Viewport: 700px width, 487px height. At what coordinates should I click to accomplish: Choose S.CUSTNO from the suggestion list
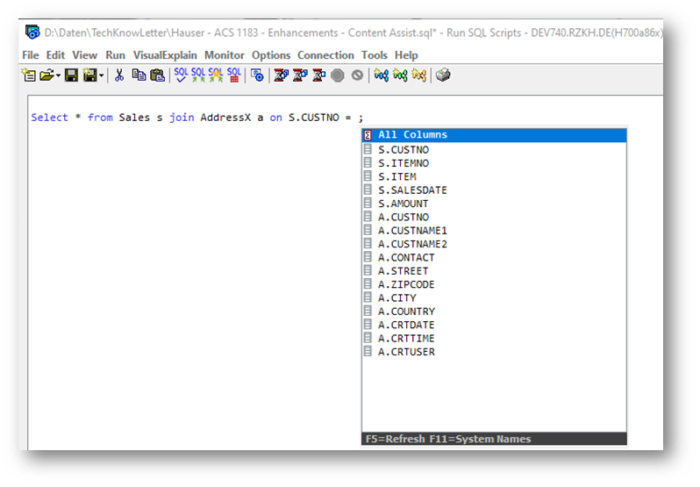click(x=494, y=150)
